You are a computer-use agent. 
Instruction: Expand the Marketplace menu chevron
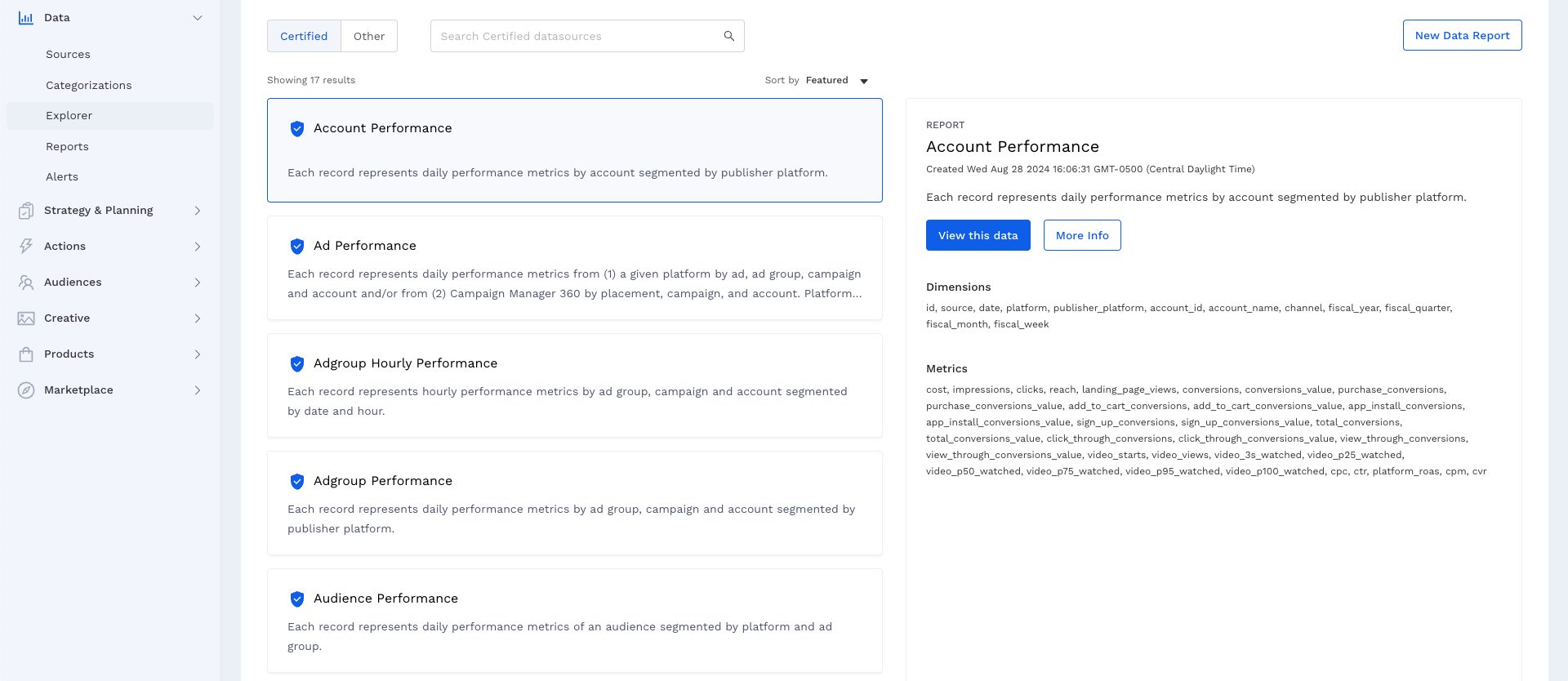tap(197, 390)
